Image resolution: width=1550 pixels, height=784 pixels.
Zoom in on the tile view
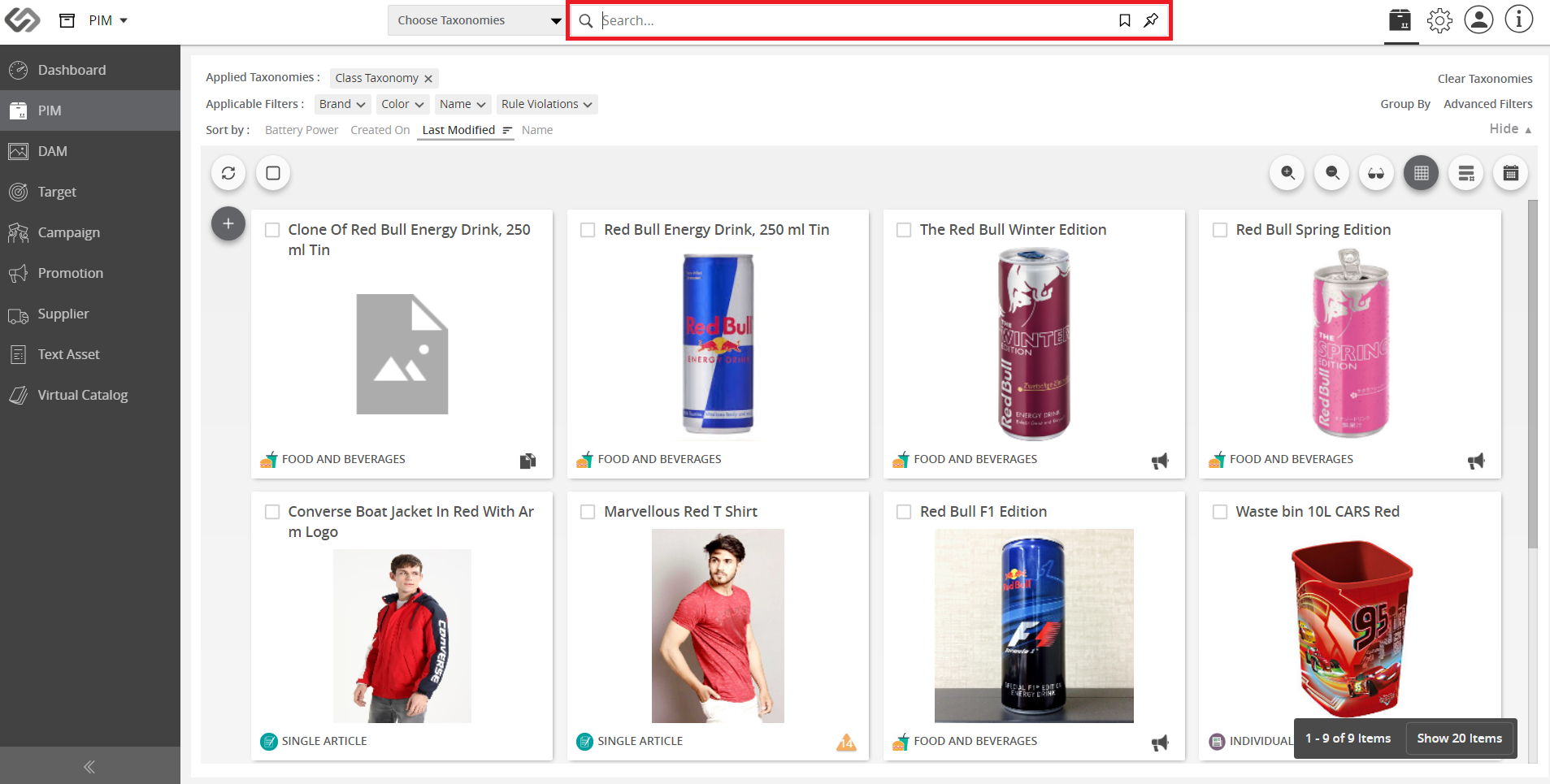tap(1287, 173)
